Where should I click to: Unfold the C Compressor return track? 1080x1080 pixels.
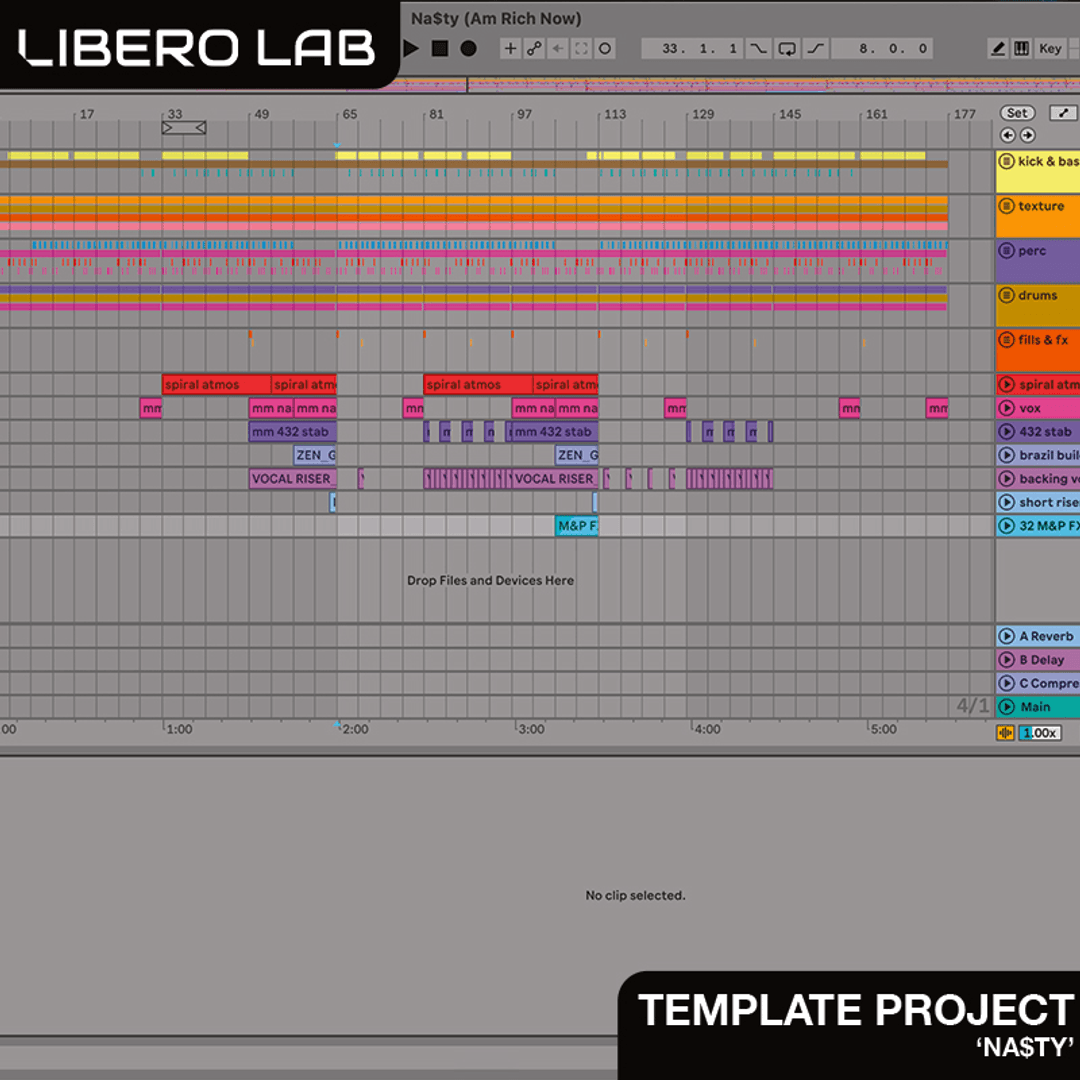coord(1006,683)
